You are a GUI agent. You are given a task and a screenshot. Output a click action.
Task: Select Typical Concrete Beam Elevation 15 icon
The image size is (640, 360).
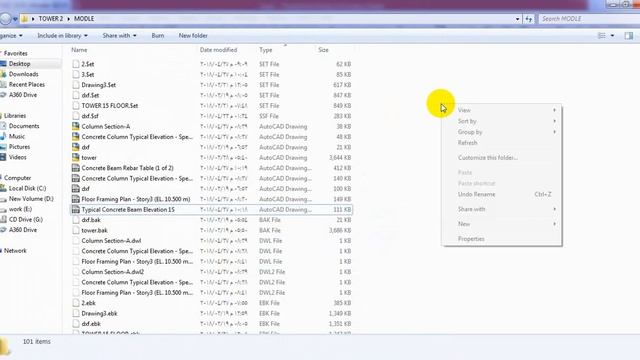[76, 209]
